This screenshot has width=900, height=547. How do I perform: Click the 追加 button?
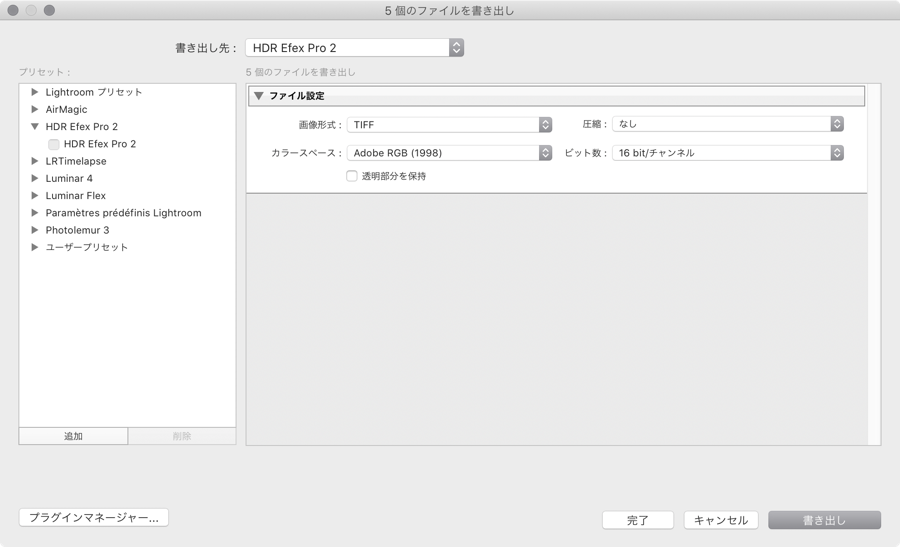pyautogui.click(x=73, y=436)
